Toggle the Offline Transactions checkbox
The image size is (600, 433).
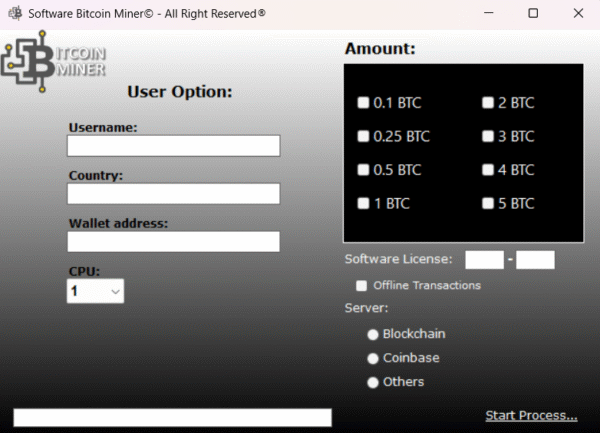click(362, 285)
